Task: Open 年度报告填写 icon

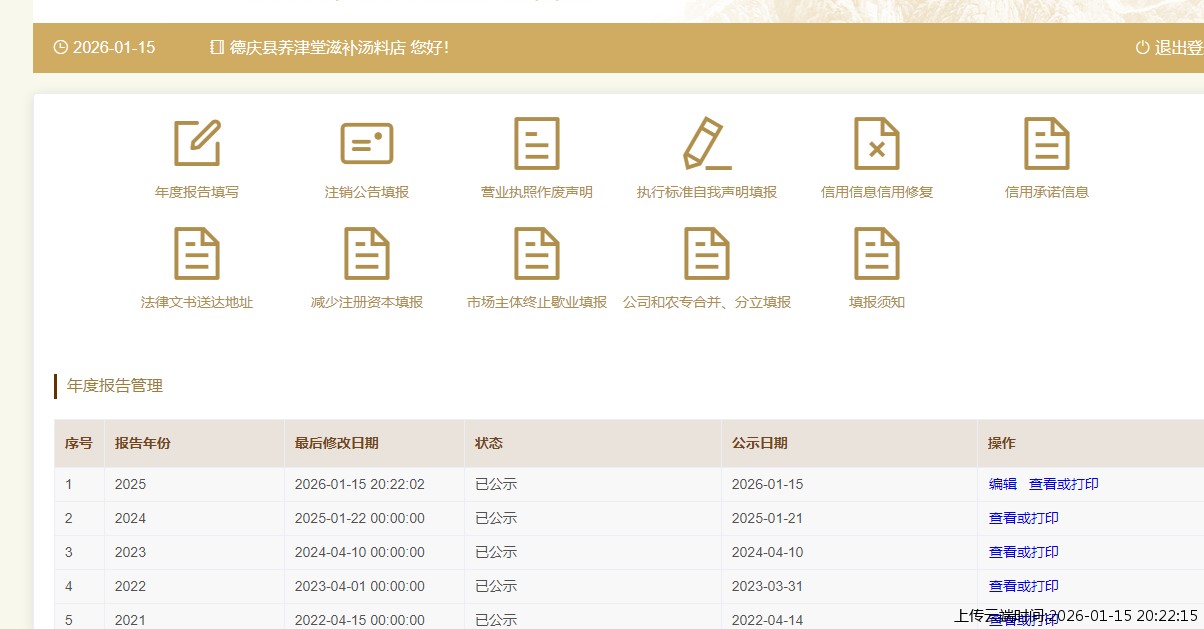Action: coord(197,144)
